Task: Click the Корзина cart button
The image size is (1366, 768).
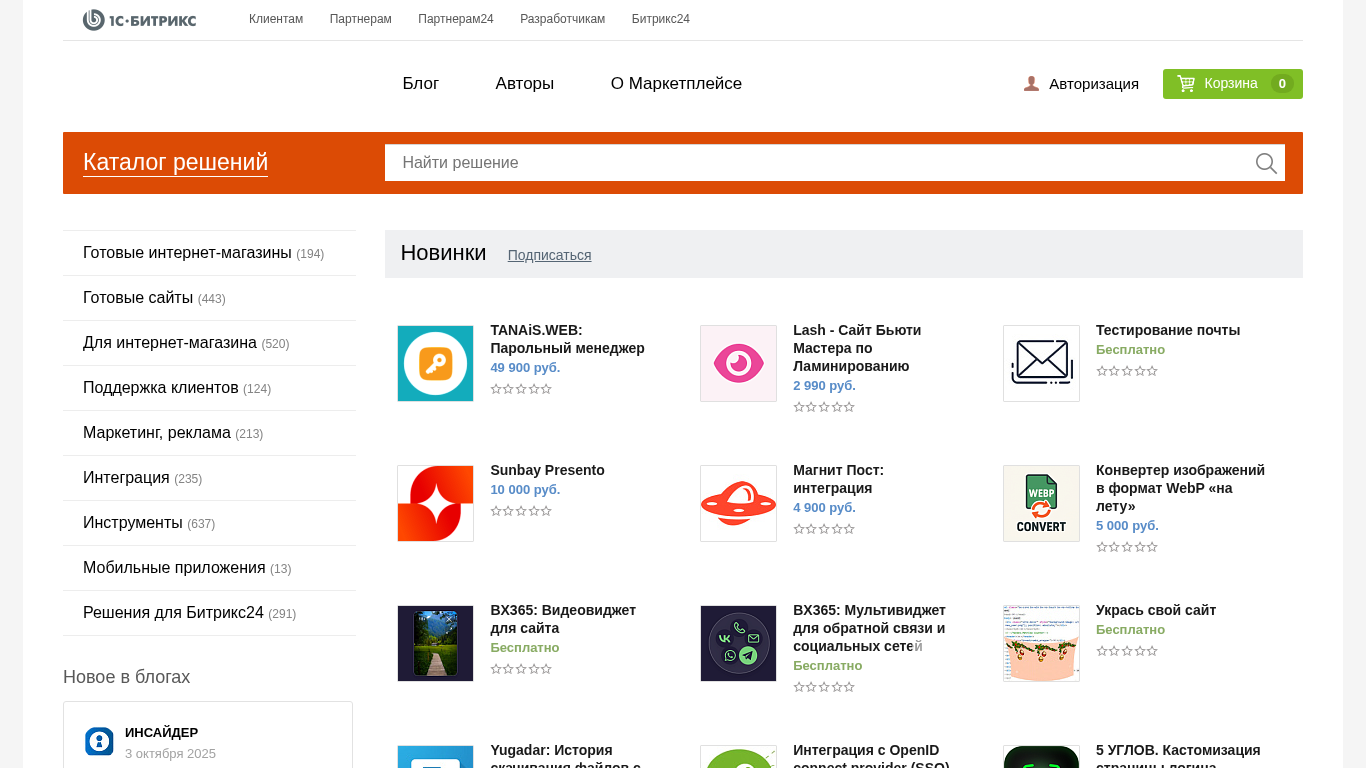Action: coord(1232,84)
